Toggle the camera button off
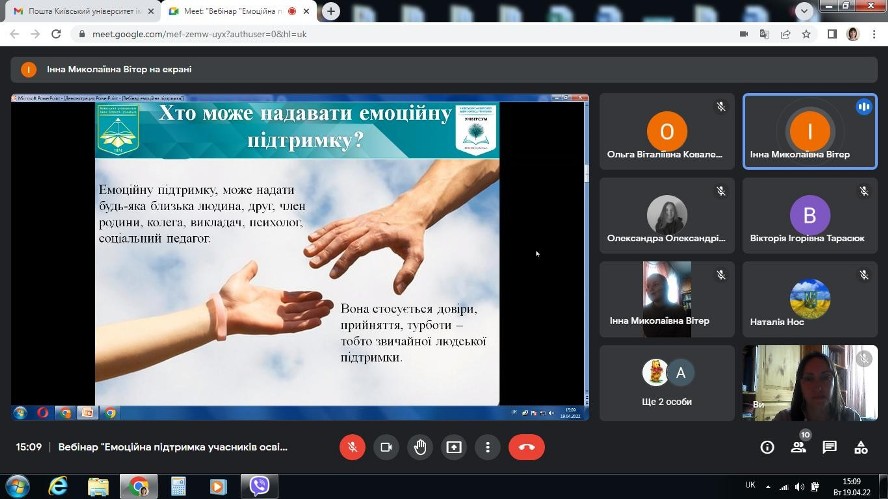 point(386,447)
